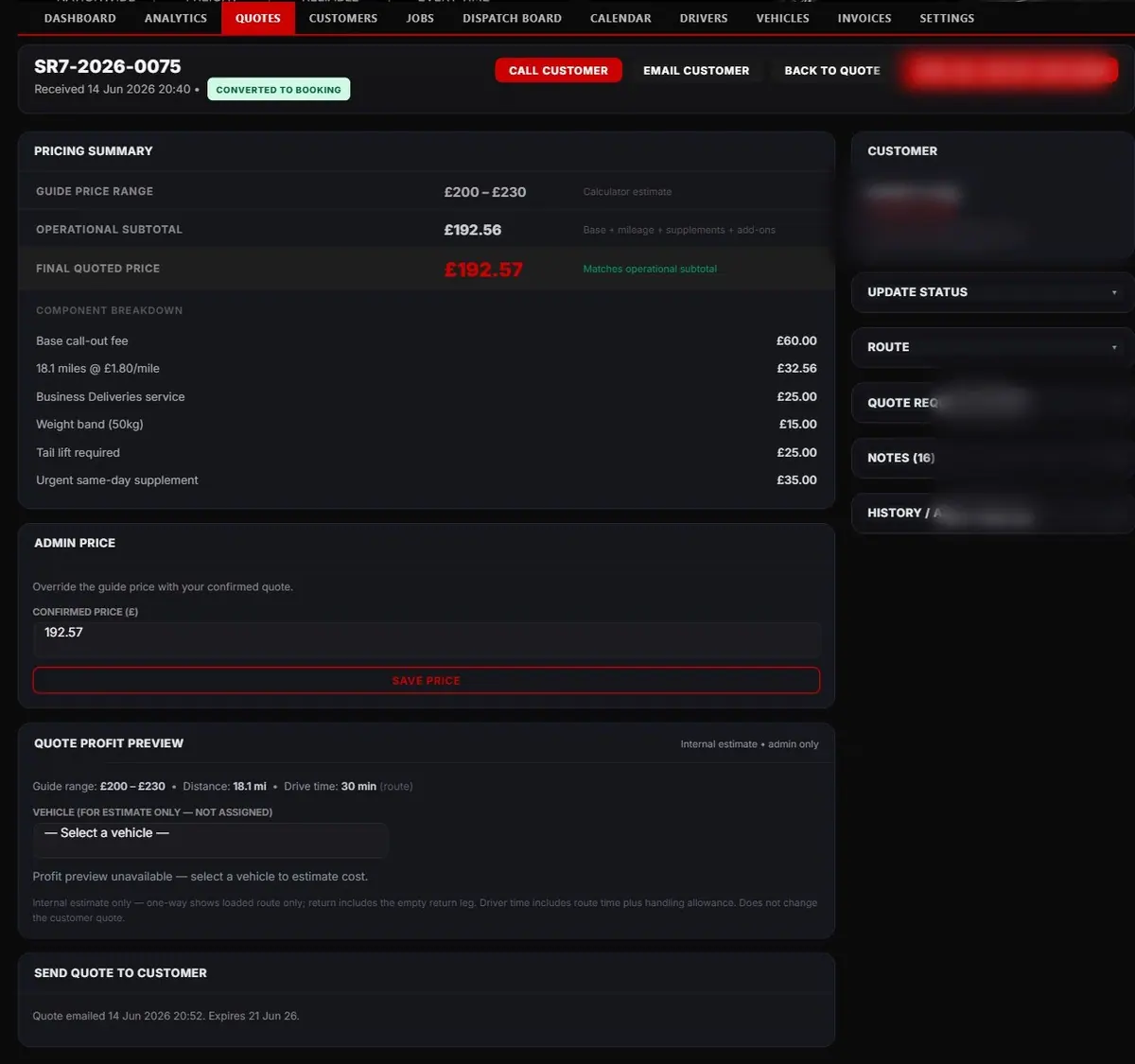This screenshot has height=1064, width=1135.
Task: Expand the Route panel
Action: [x=991, y=347]
